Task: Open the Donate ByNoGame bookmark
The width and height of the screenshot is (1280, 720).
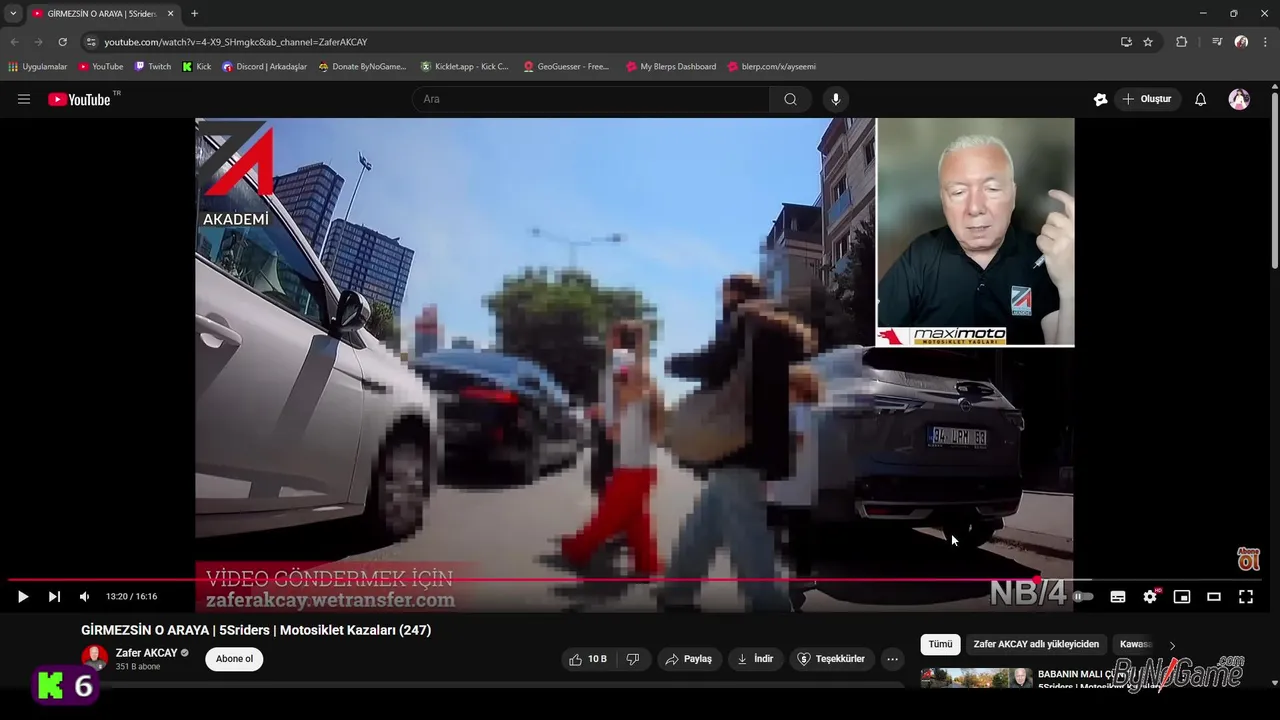Action: pos(362,67)
